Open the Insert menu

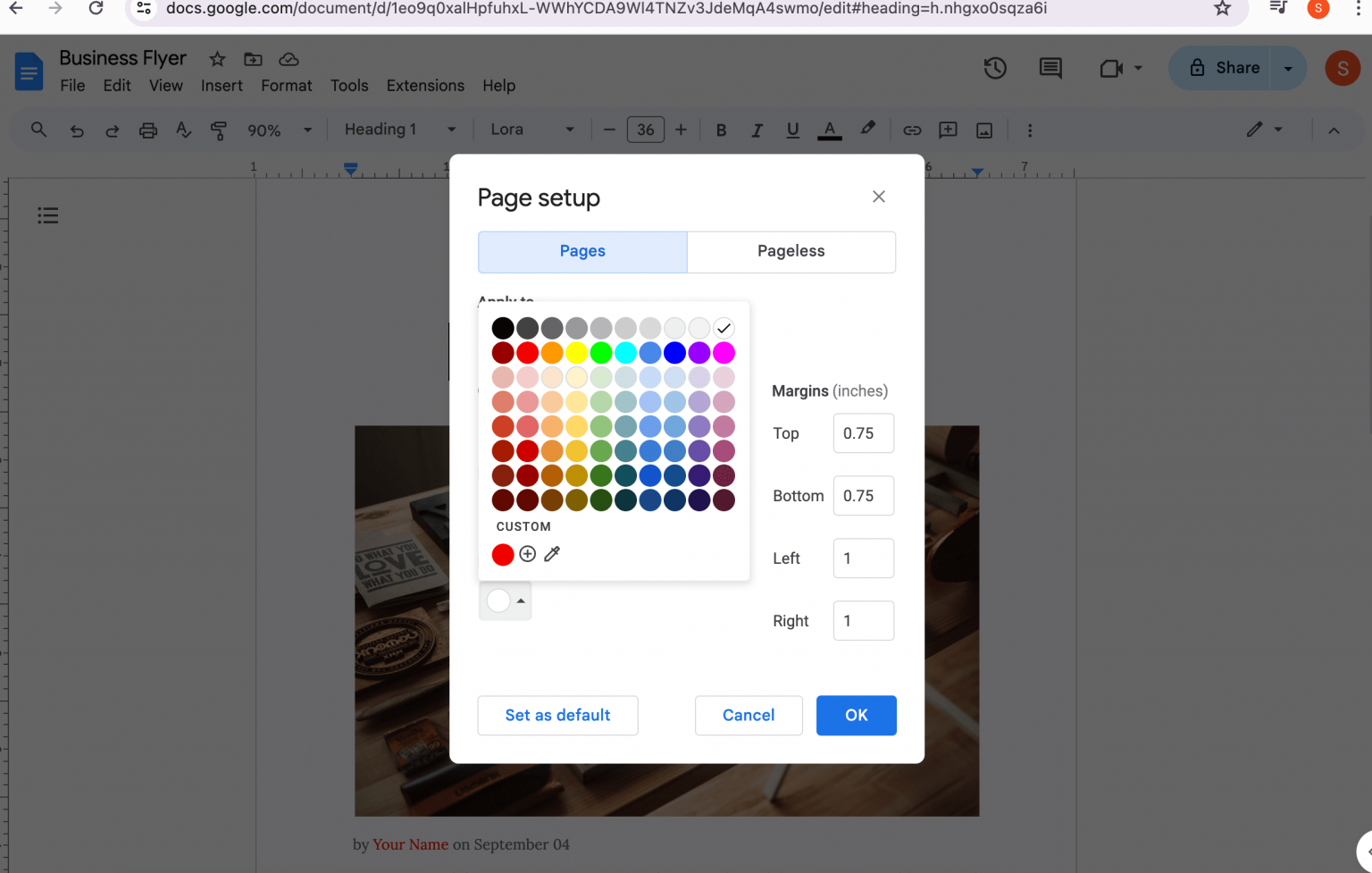pos(222,86)
